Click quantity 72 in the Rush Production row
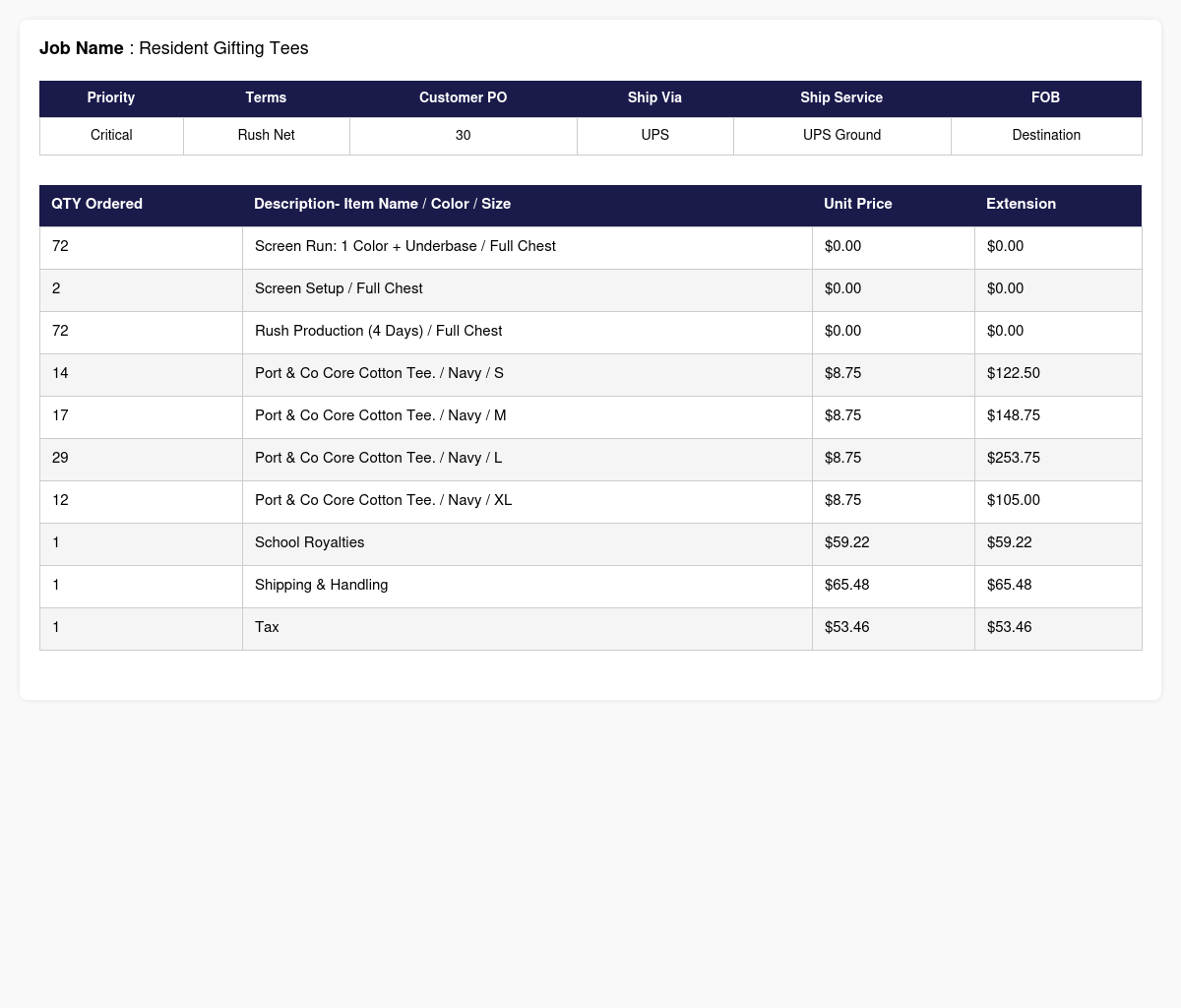Viewport: 1181px width, 1008px height. pyautogui.click(x=141, y=332)
